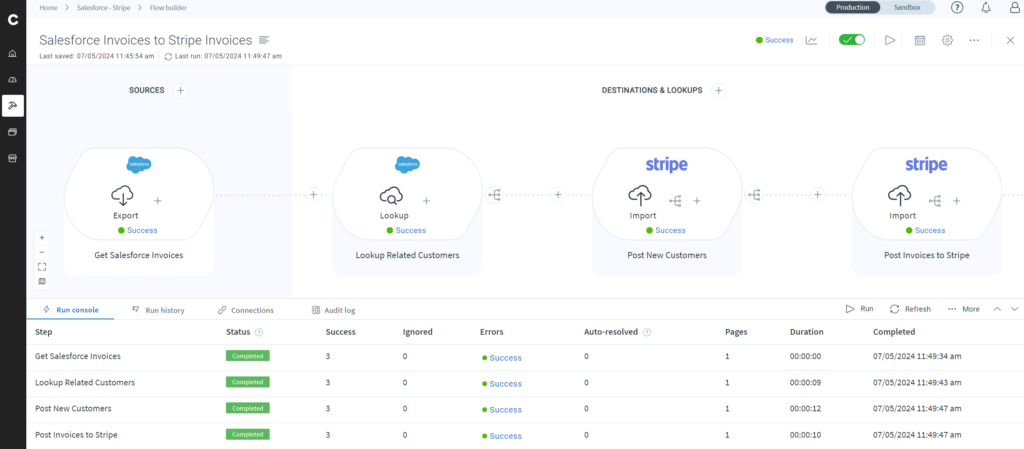Switch to Sandbox environment
Image resolution: width=1024 pixels, height=449 pixels.
coord(907,7)
